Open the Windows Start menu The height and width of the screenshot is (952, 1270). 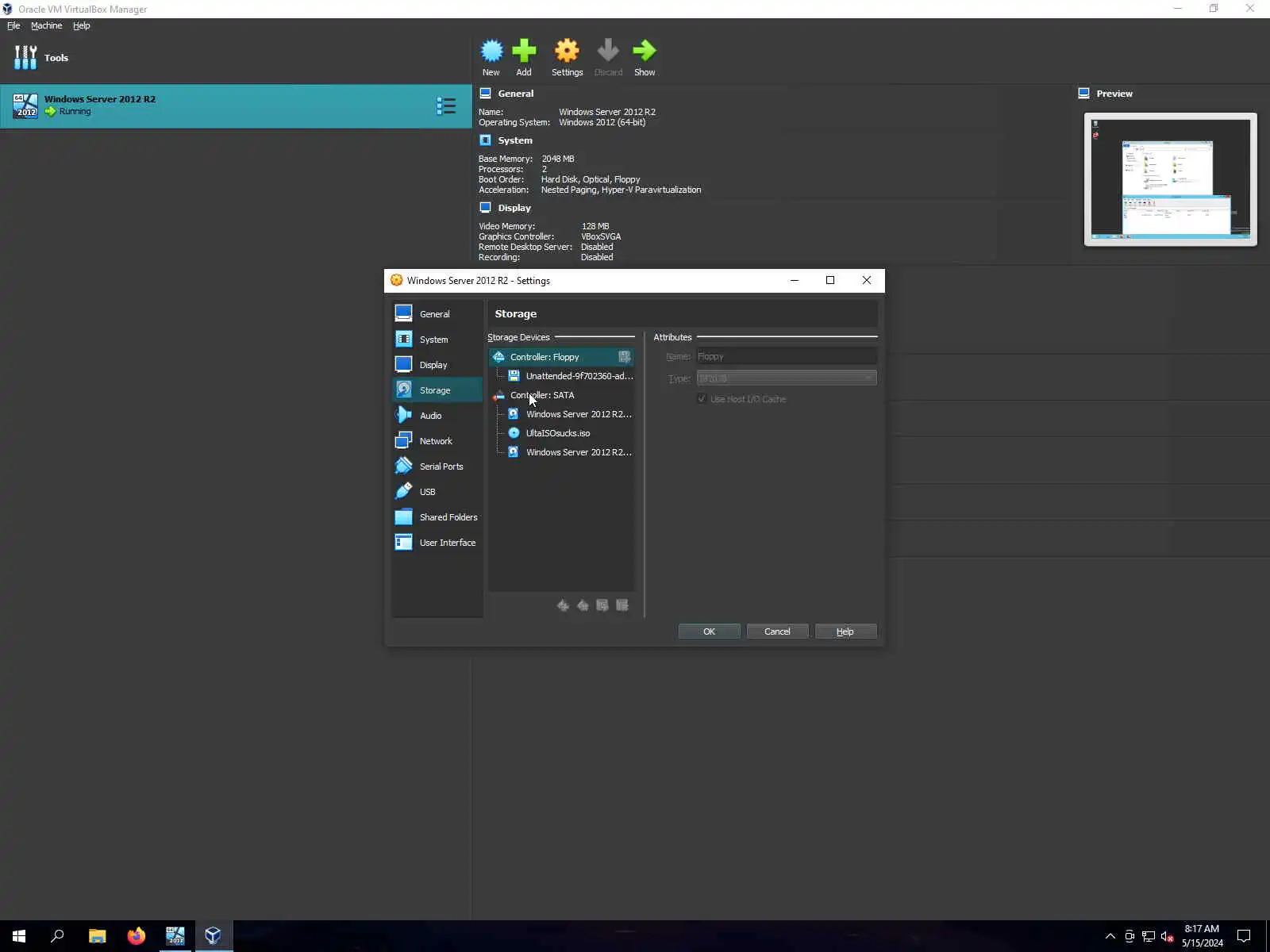click(19, 936)
